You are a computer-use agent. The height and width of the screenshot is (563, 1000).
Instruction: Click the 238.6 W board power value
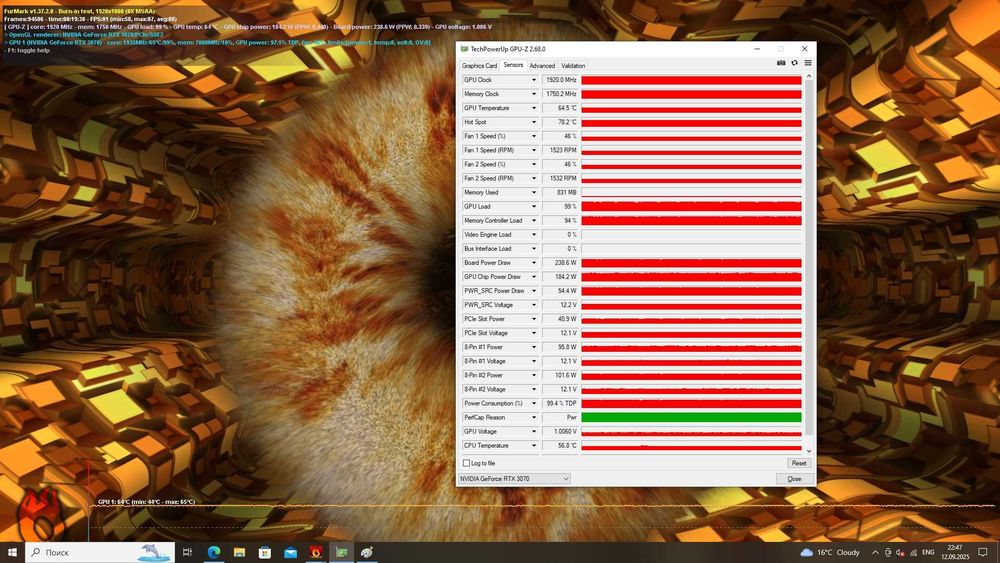click(560, 263)
